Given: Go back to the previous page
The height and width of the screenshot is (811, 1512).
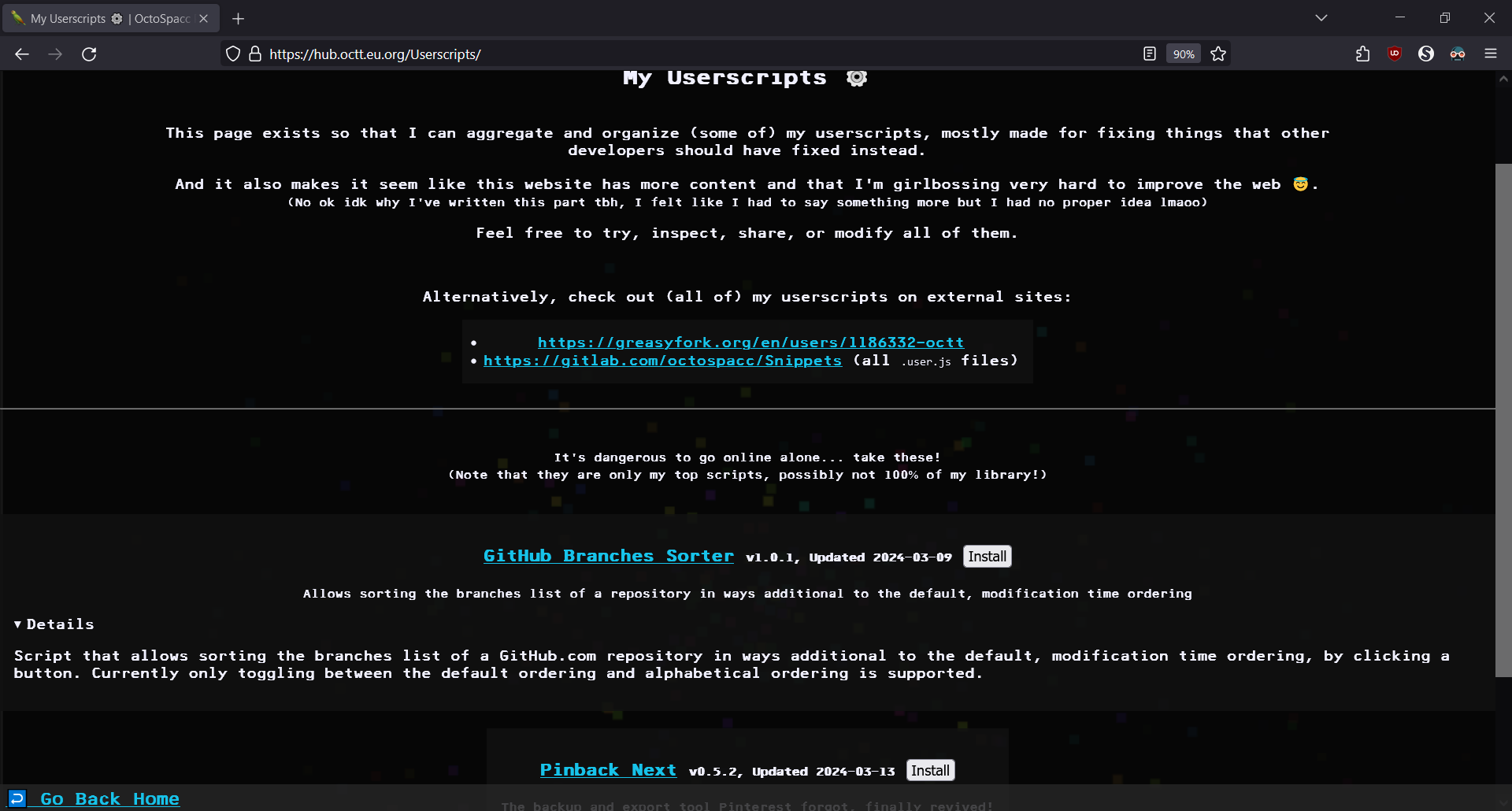Looking at the screenshot, I should coord(22,54).
